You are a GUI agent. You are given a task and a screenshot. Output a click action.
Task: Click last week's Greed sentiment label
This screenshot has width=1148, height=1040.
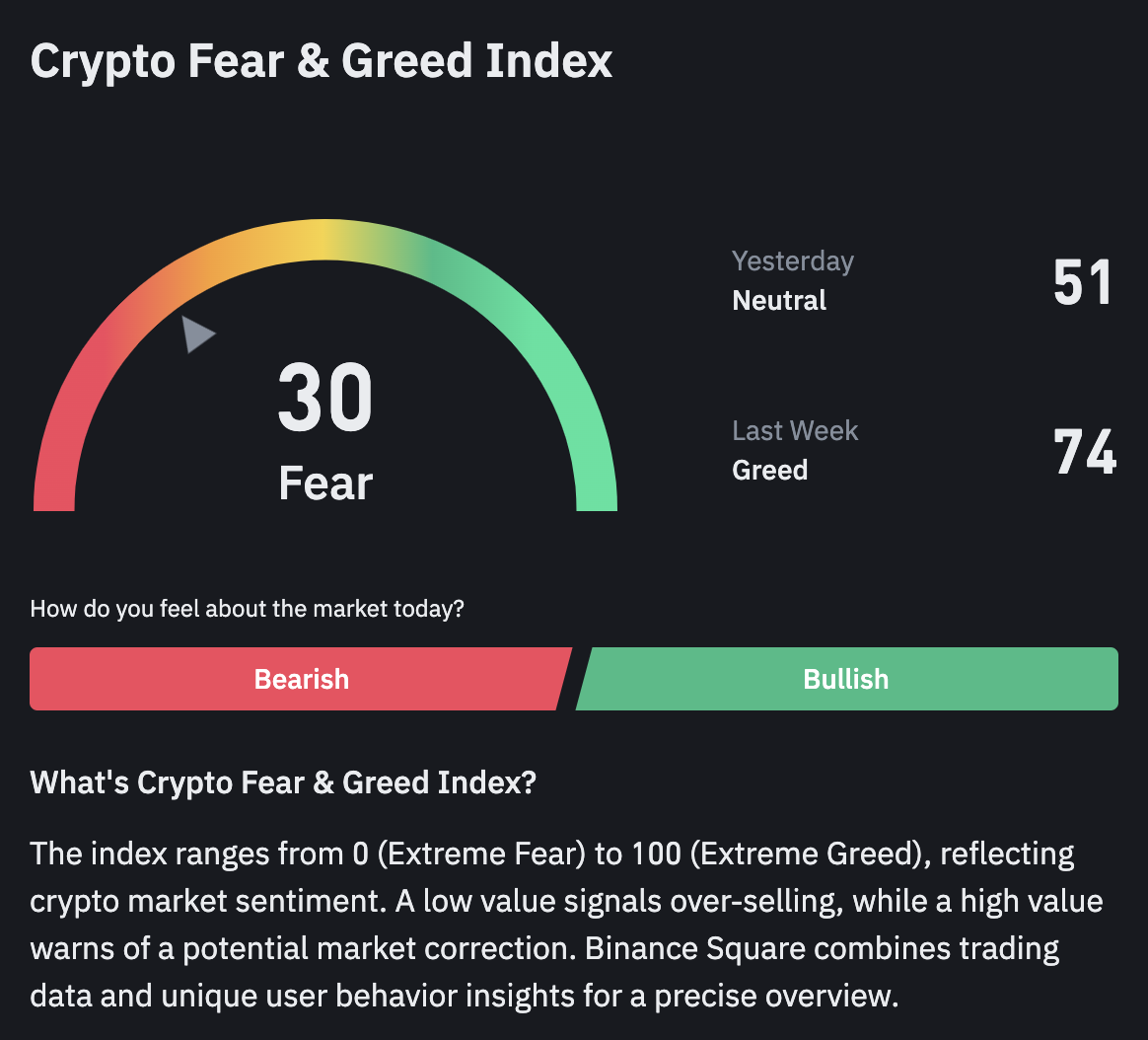coord(769,470)
